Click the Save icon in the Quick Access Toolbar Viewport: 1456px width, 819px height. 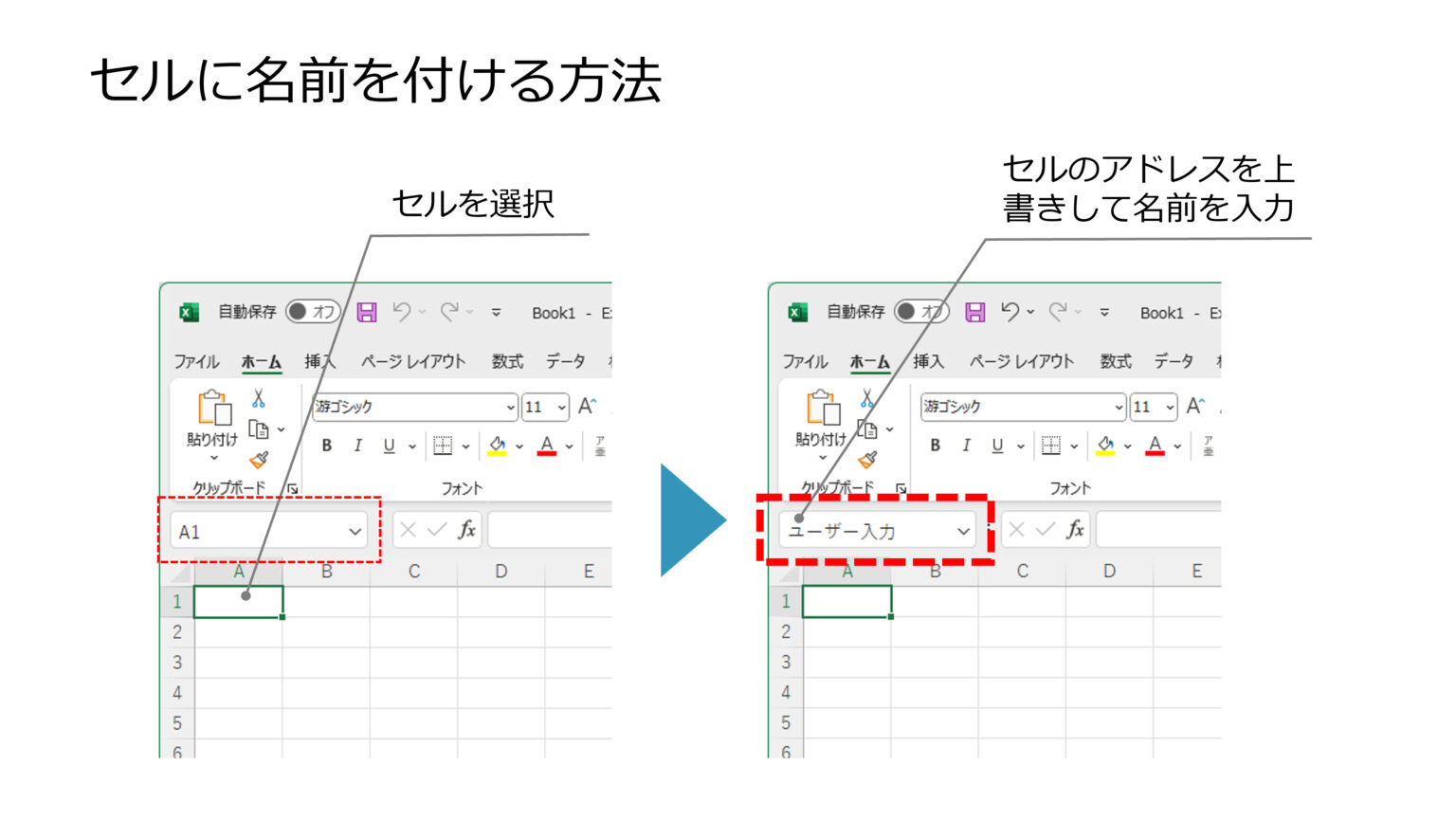tap(369, 312)
